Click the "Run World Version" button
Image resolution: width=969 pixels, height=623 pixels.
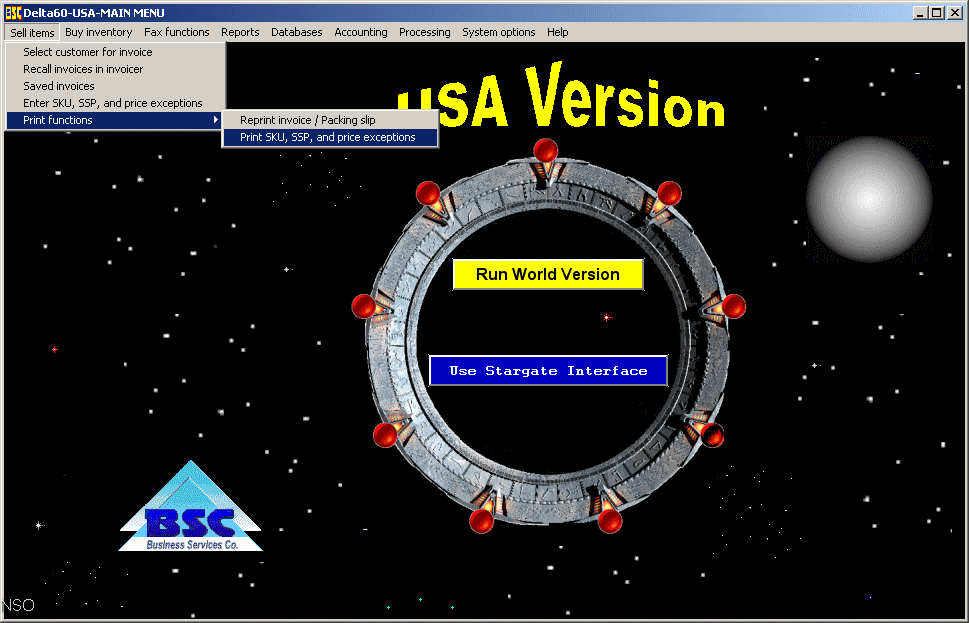point(548,274)
